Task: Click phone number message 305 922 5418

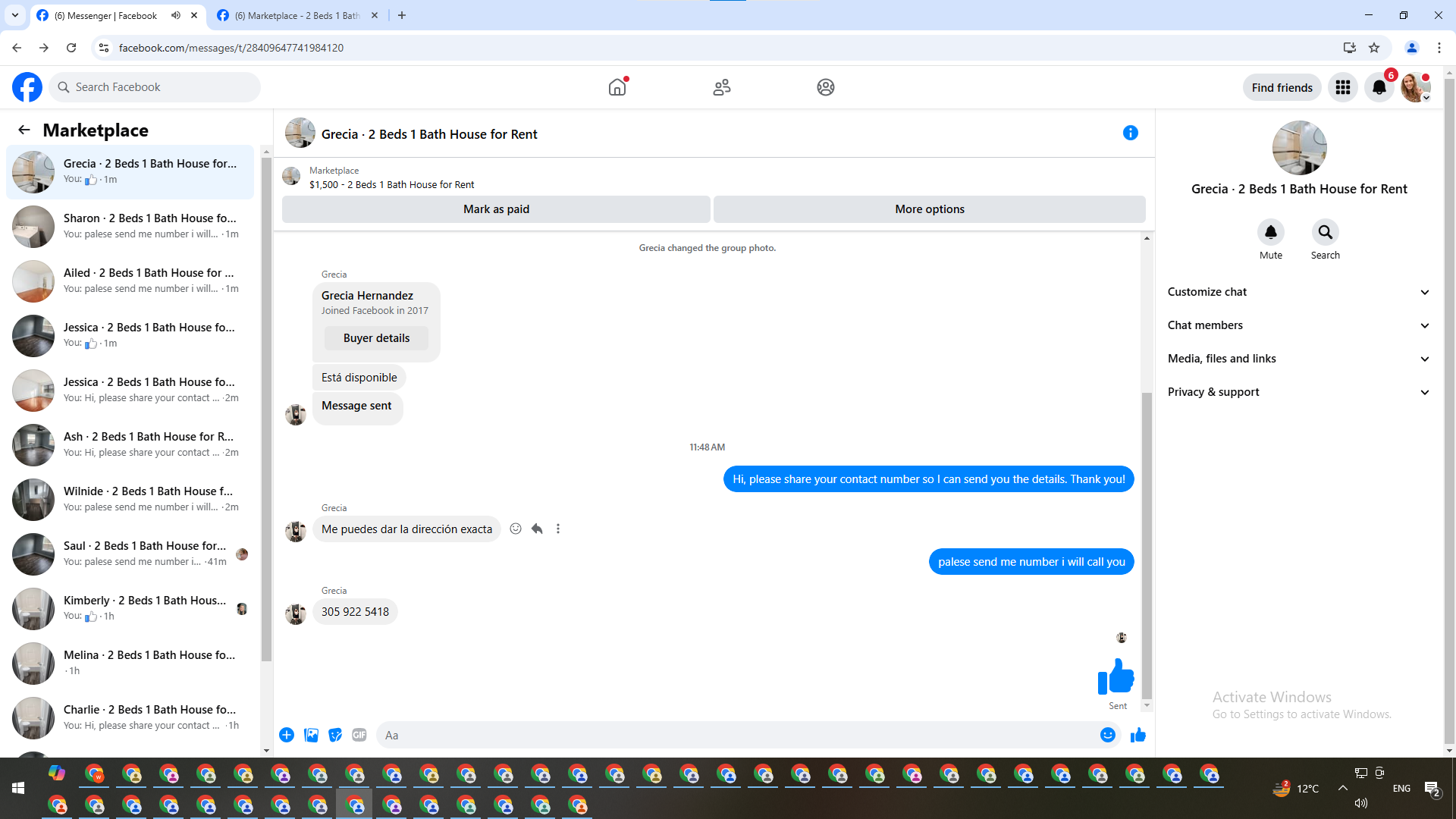Action: point(355,612)
